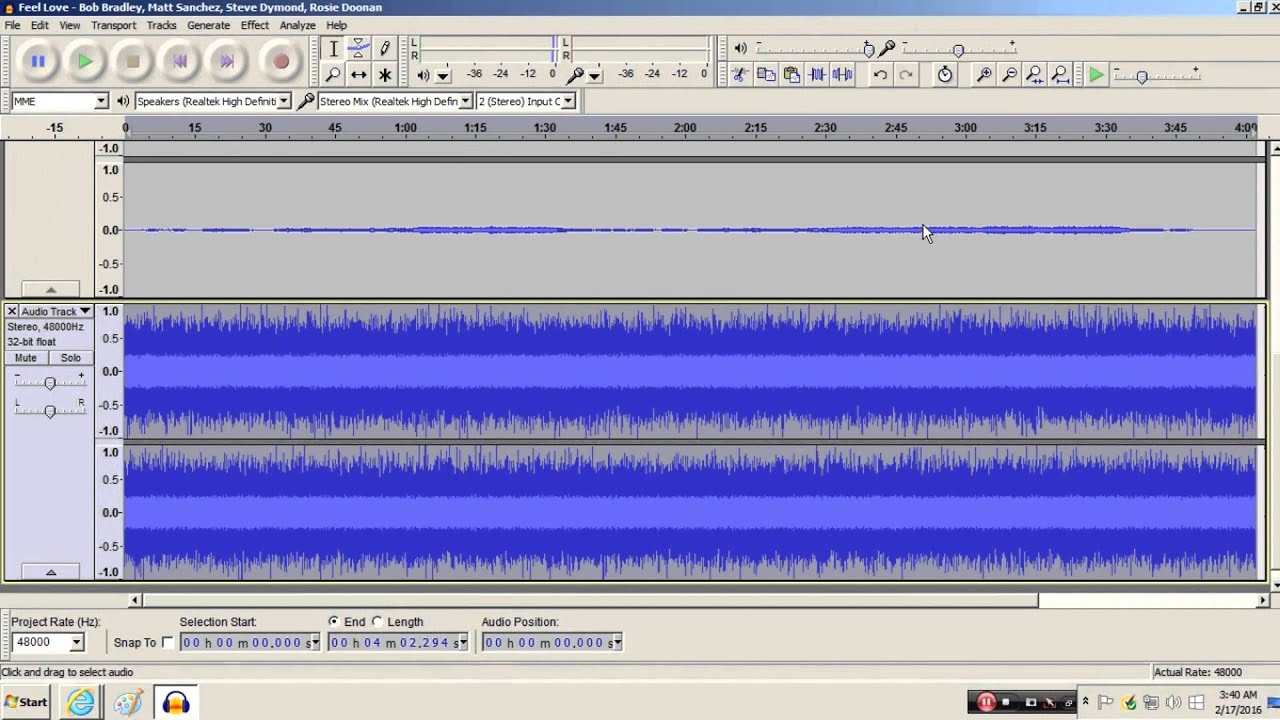Open the Generate menu

(x=208, y=25)
